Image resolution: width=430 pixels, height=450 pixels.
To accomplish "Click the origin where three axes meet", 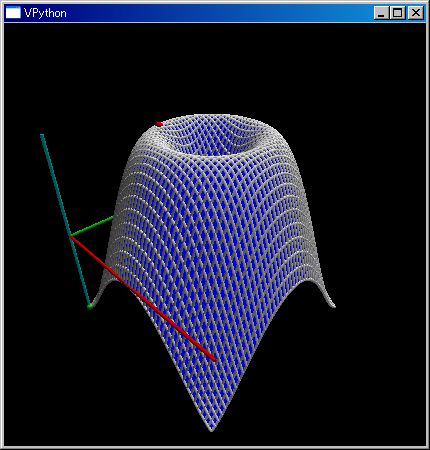I will pyautogui.click(x=71, y=236).
